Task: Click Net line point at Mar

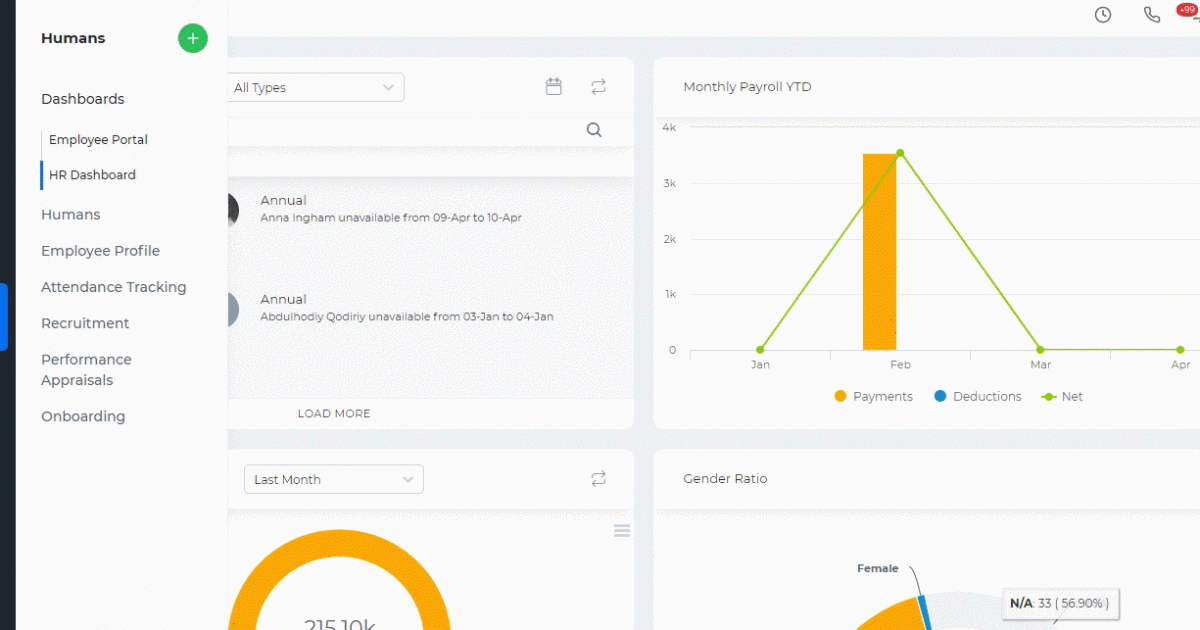Action: coord(1040,350)
